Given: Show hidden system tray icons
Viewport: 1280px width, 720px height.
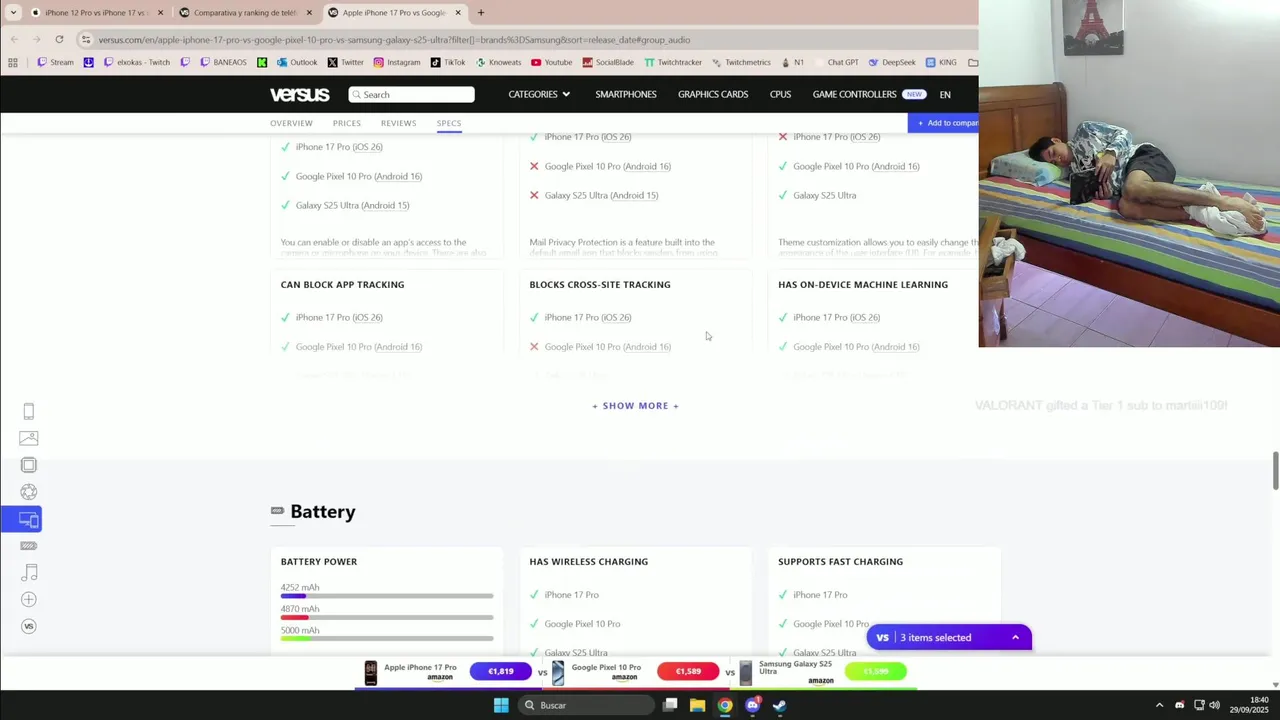Looking at the screenshot, I should point(1159,705).
